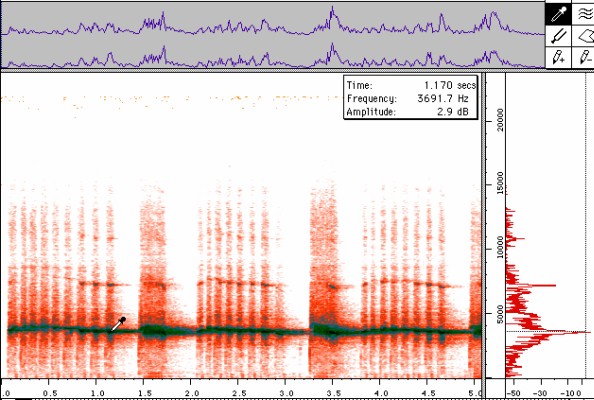
Task: Select the pencil minus tool
Action: tap(583, 58)
